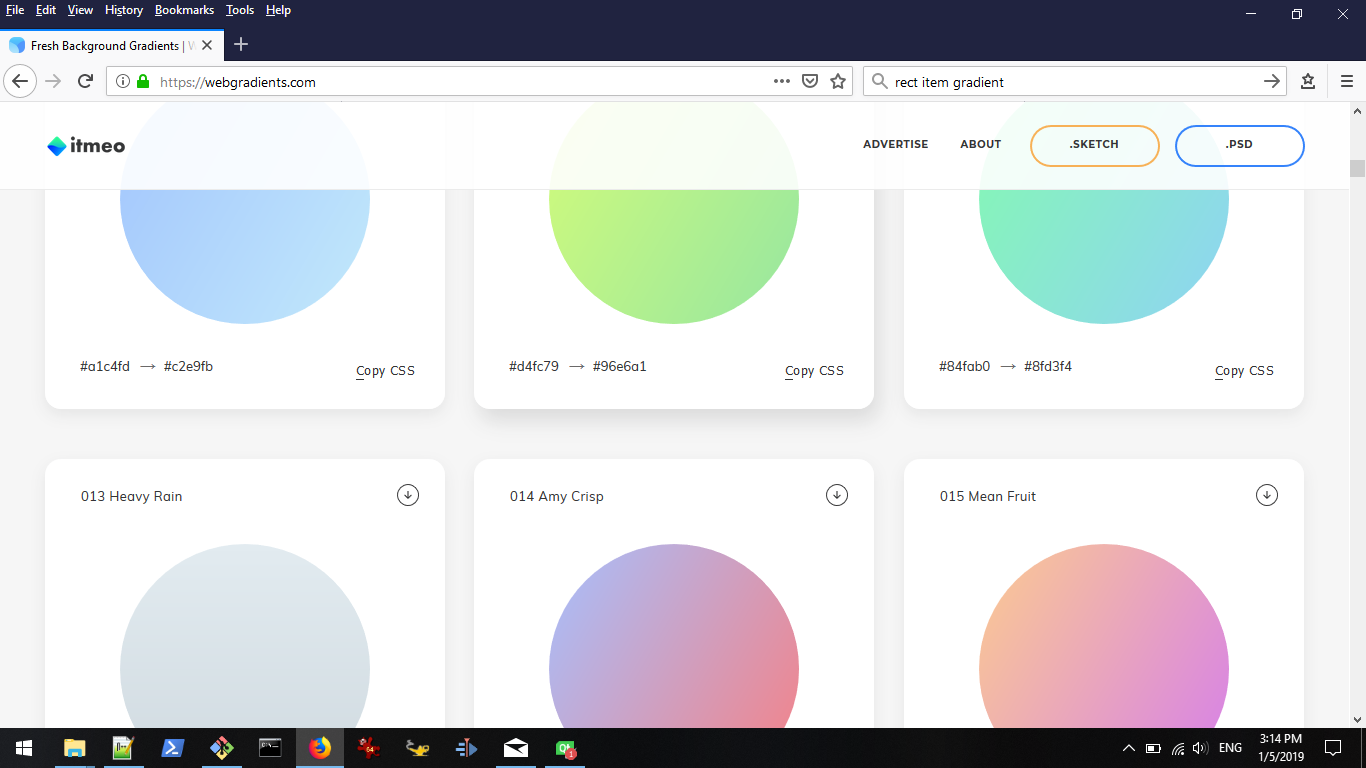Click the itmeo logo

[86, 146]
